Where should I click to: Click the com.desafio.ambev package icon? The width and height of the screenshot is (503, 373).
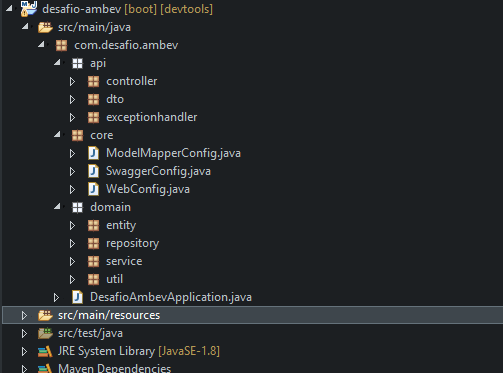pos(61,45)
